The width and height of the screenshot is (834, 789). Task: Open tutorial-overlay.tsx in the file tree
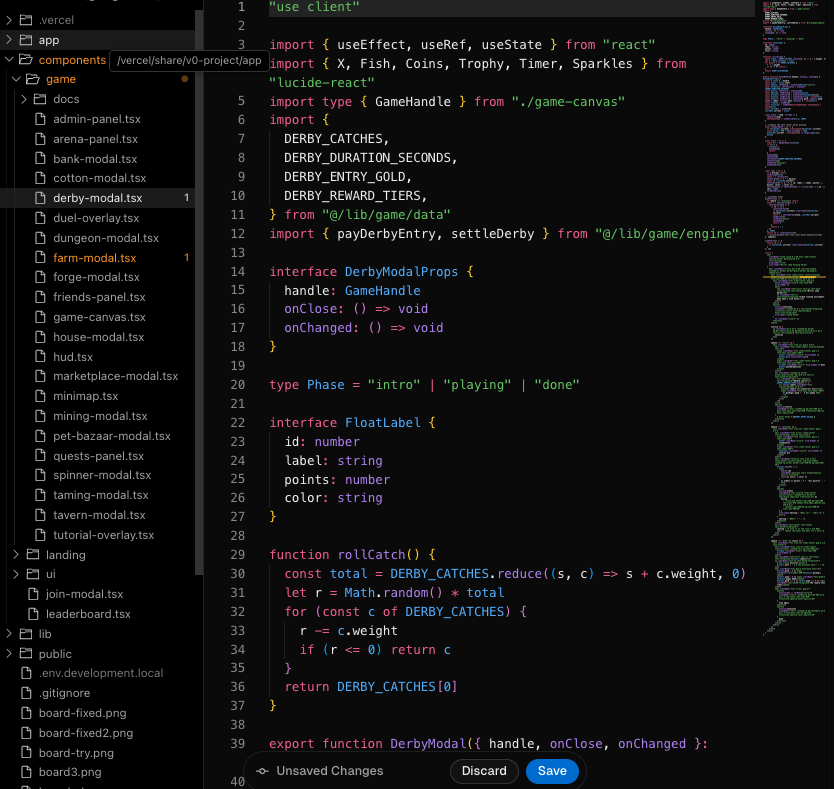tap(103, 535)
